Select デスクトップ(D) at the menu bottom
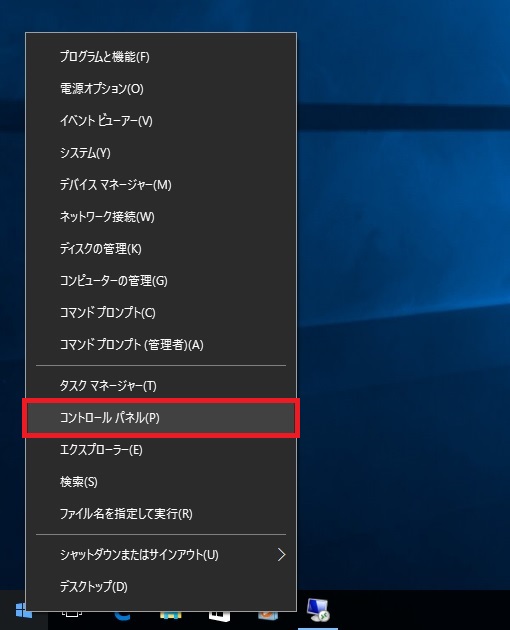 point(161,587)
